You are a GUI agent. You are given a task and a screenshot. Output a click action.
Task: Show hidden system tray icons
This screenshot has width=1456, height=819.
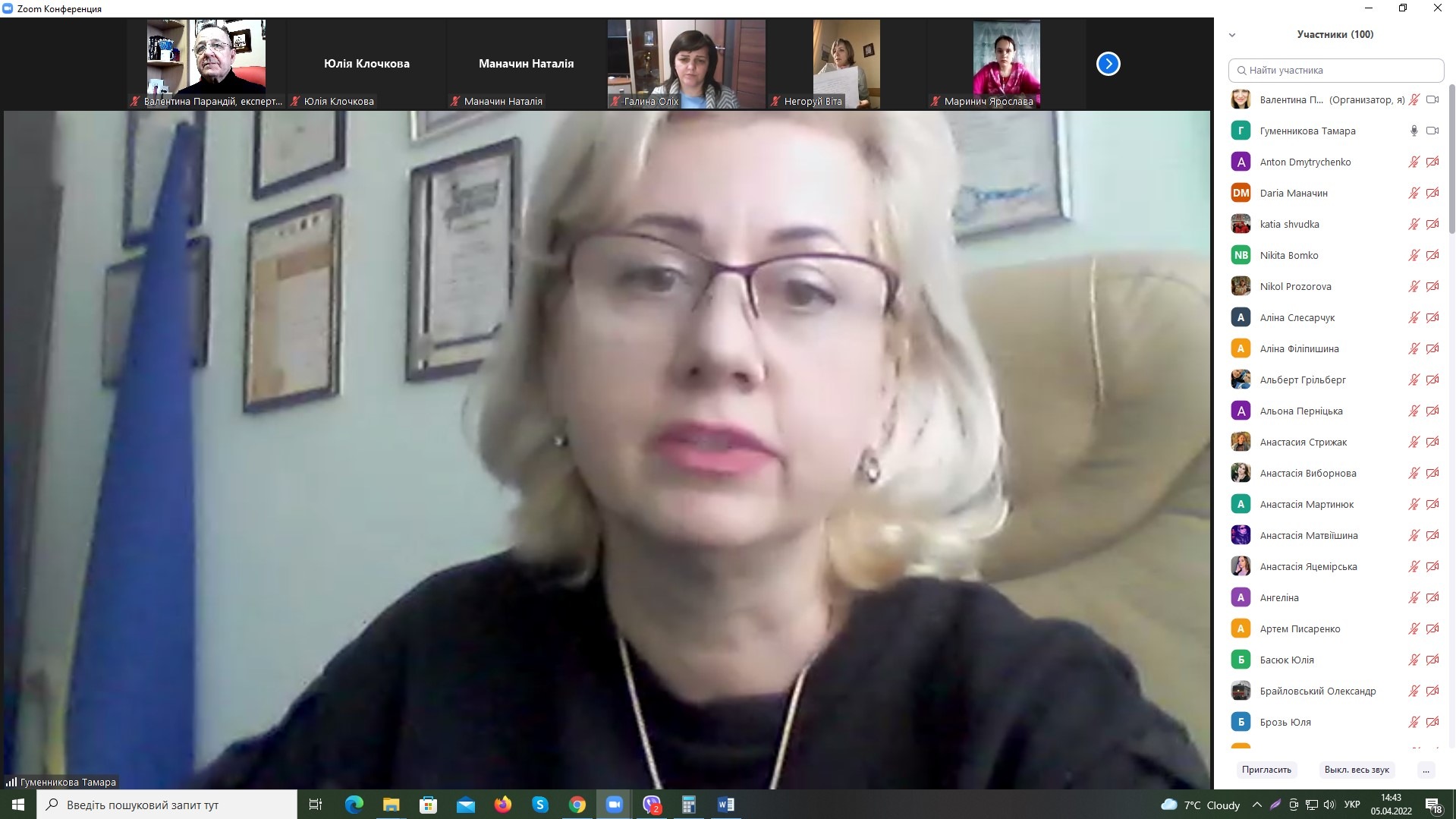pos(1257,805)
